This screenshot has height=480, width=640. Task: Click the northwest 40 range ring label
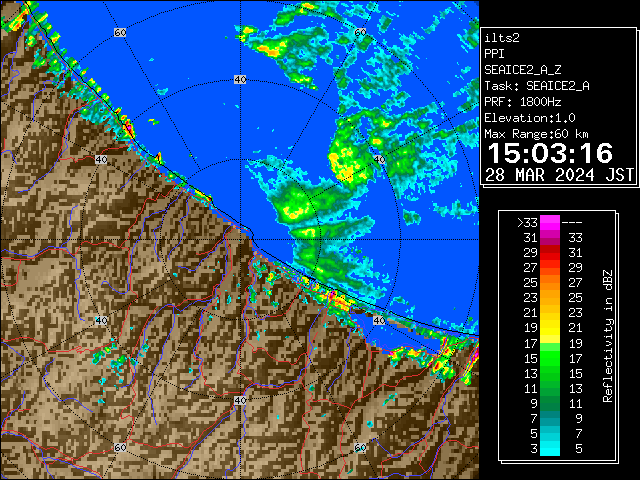[x=101, y=160]
